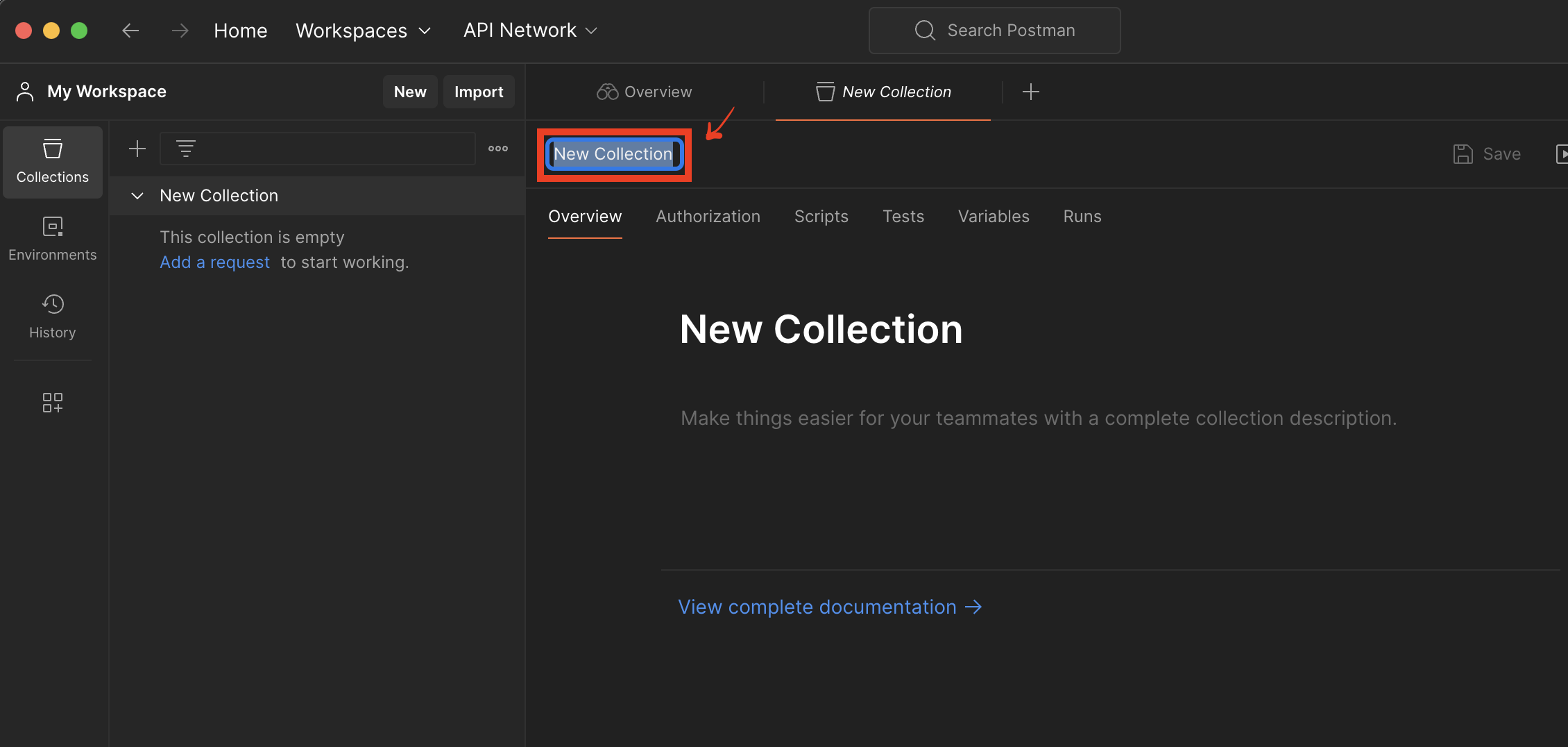This screenshot has height=747, width=1568.
Task: Click the filter collections icon
Action: 185,149
